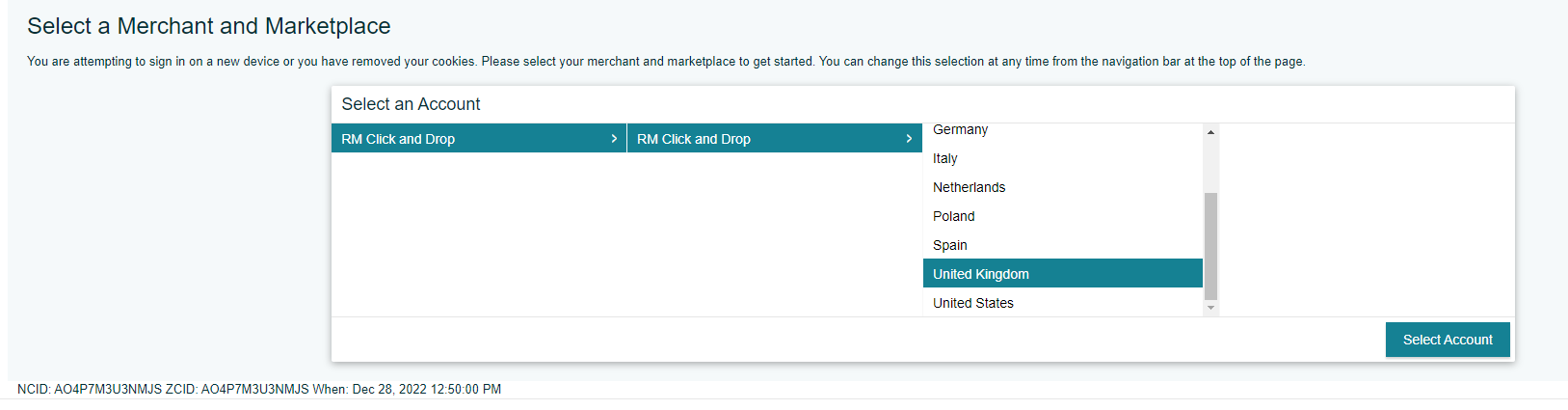Click the marketplace list scroll-up arrow
This screenshot has width=1568, height=410.
point(1210,131)
